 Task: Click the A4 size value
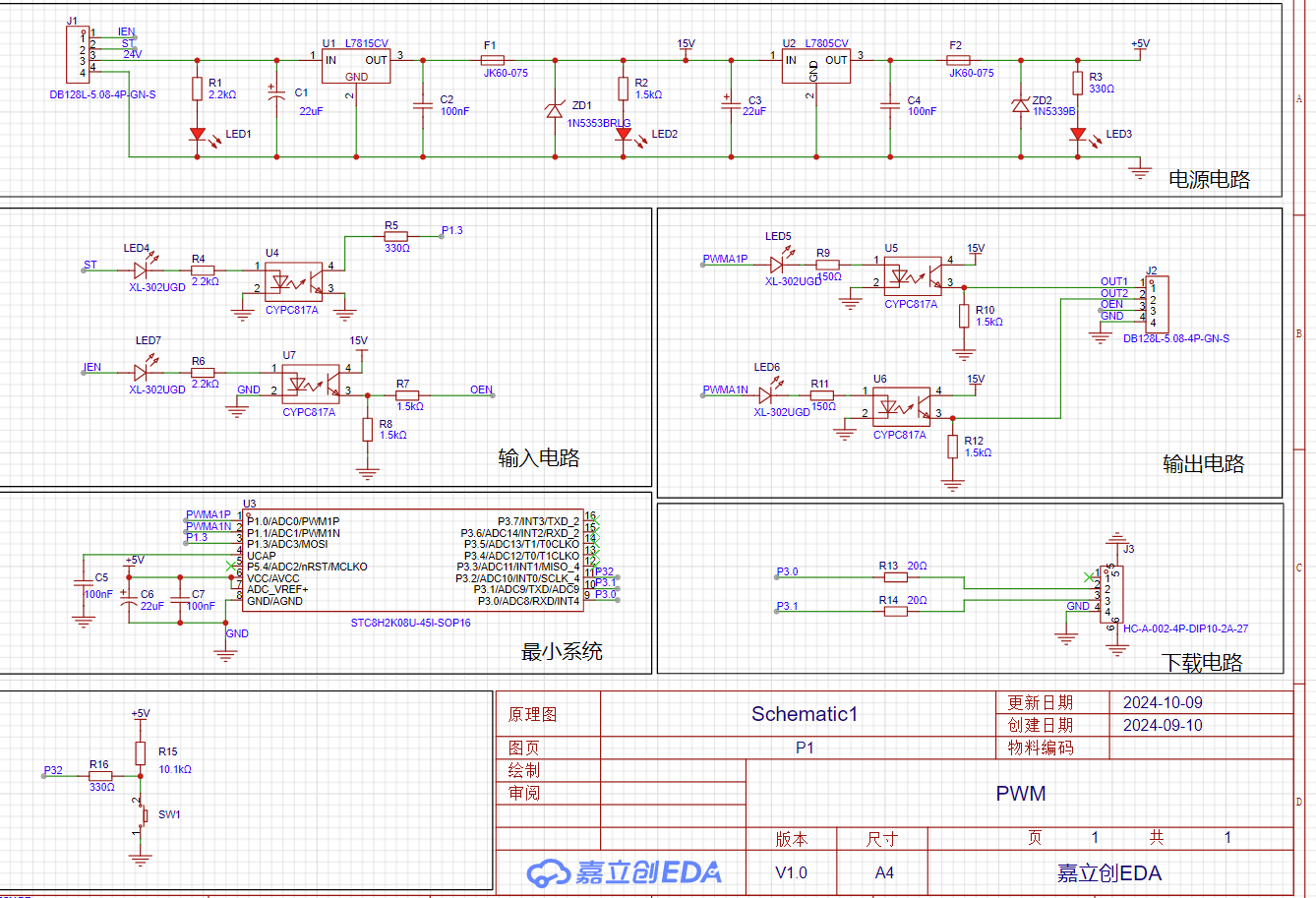click(884, 872)
